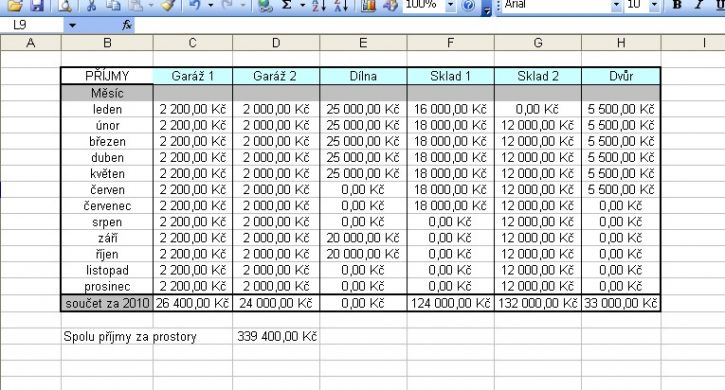The image size is (725, 390).
Task: Open the Chart Wizard icon
Action: (x=369, y=5)
